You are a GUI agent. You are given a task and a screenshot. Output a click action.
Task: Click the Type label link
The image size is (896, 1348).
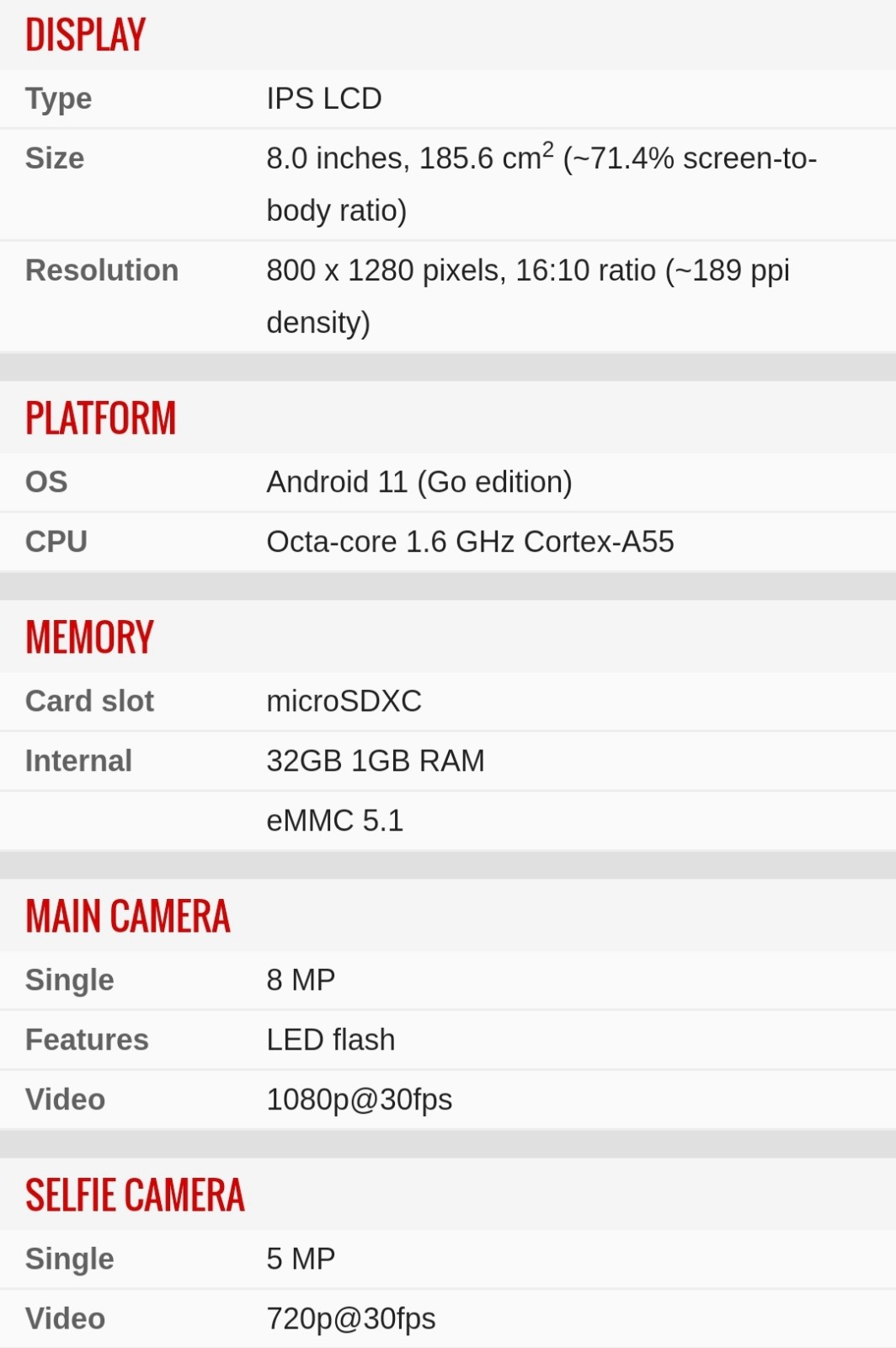coord(58,99)
